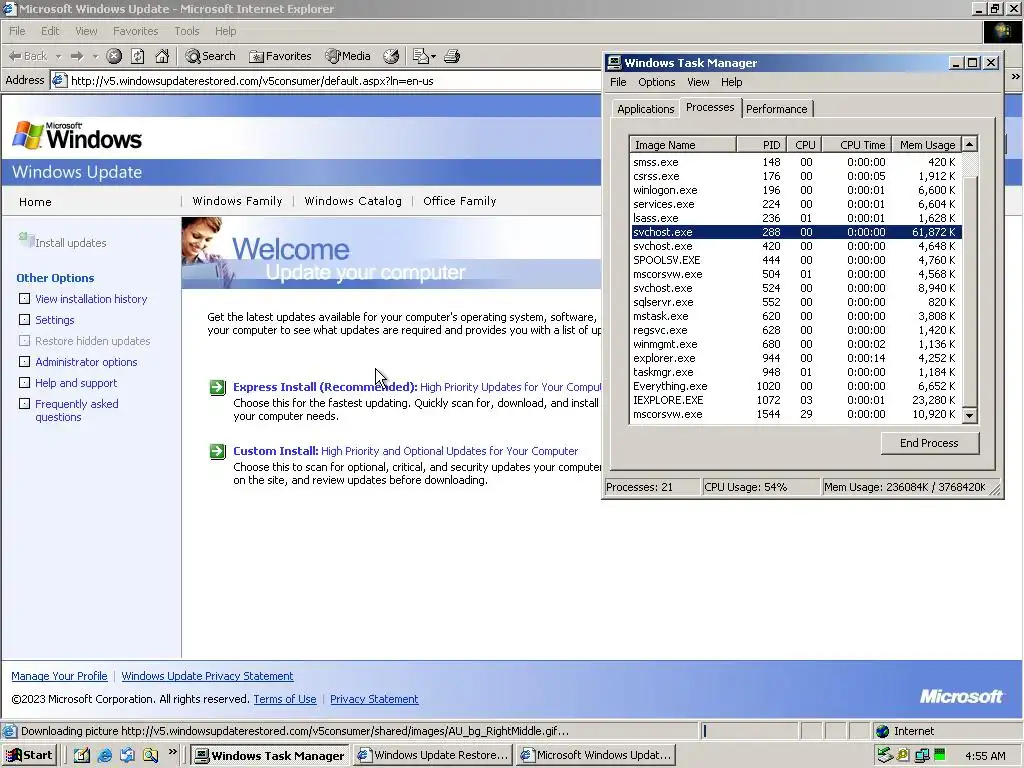Open the IE Tools menu

tap(187, 31)
